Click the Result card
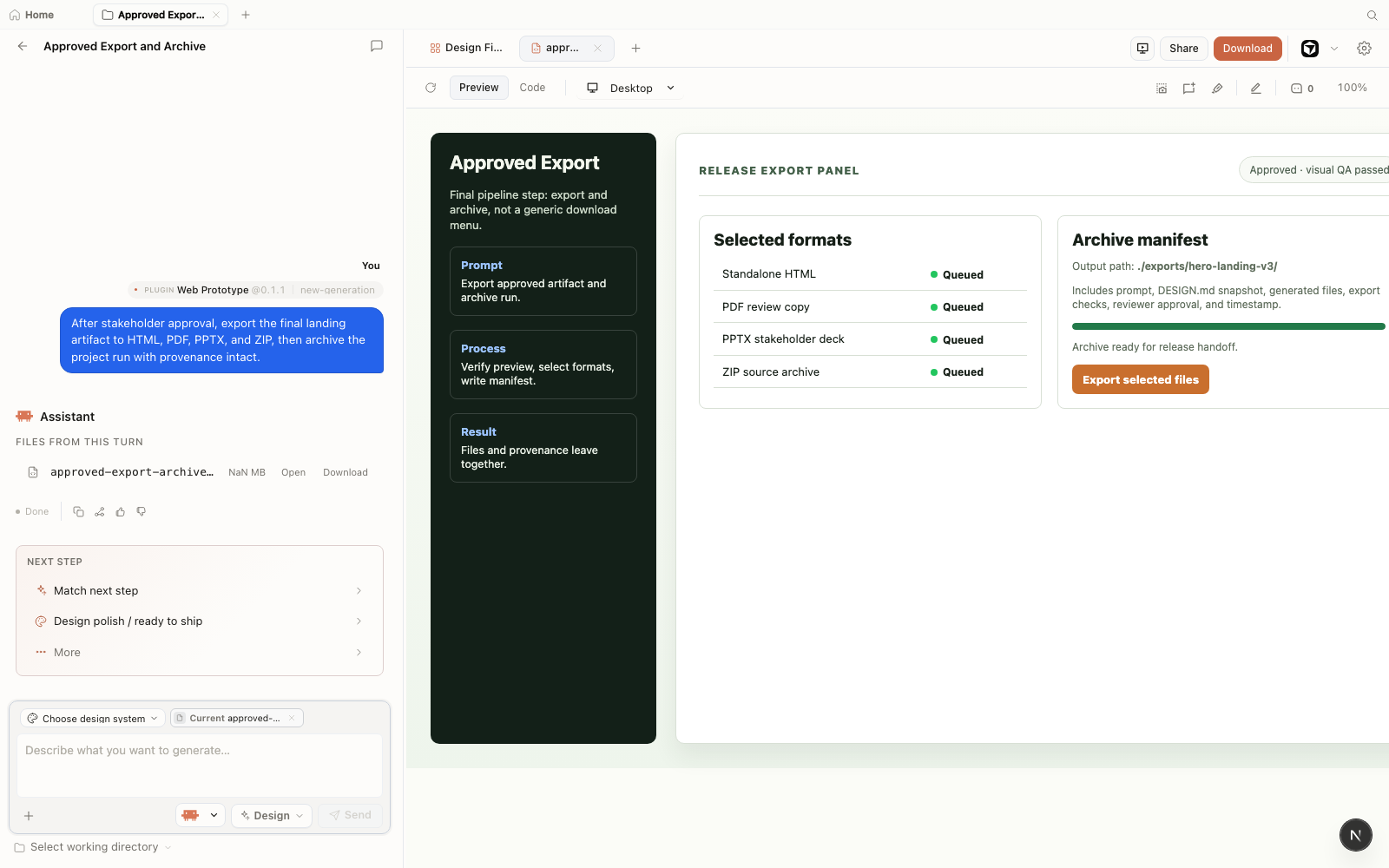Viewport: 1389px width, 868px height. click(x=543, y=448)
